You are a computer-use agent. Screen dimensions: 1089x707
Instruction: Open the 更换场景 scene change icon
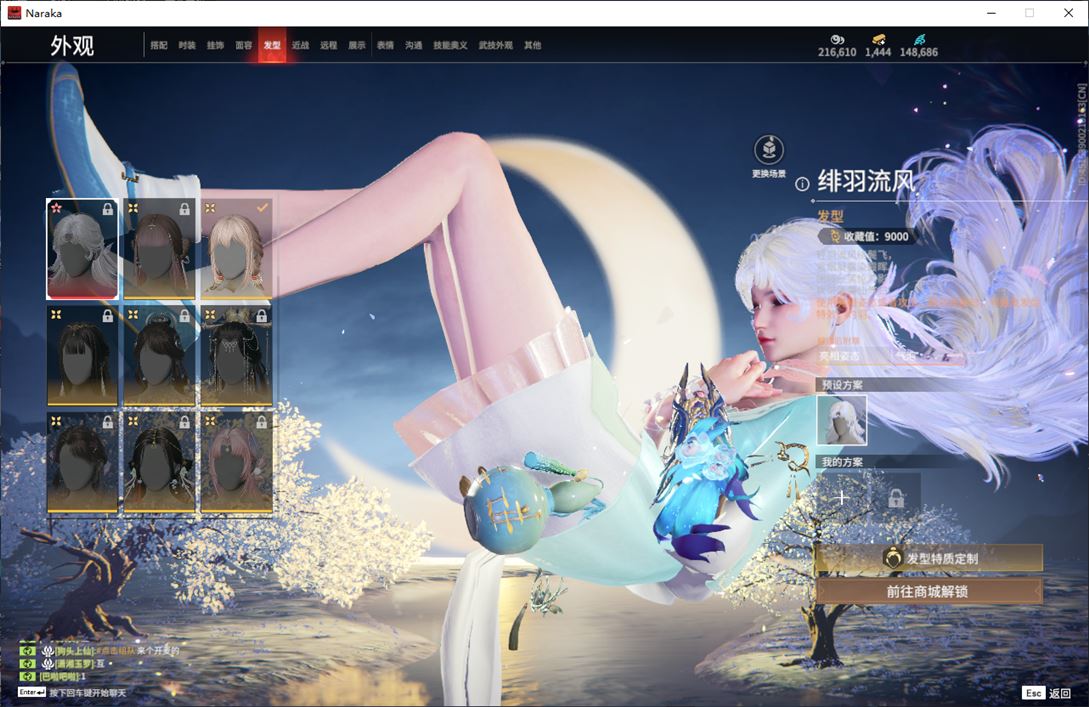coord(769,150)
